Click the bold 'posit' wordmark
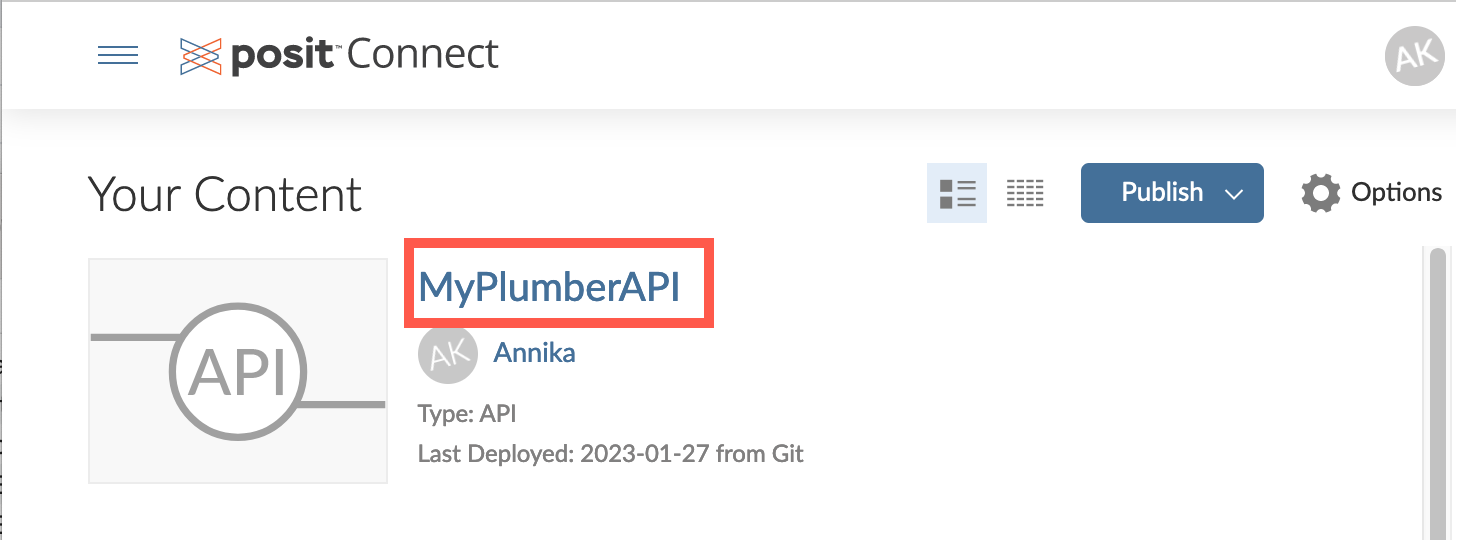 [282, 56]
